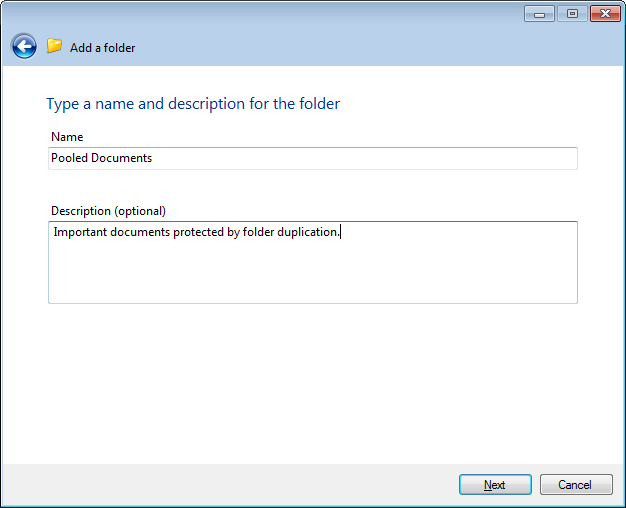Focus the Name input field
This screenshot has height=508, width=626.
click(x=313, y=158)
